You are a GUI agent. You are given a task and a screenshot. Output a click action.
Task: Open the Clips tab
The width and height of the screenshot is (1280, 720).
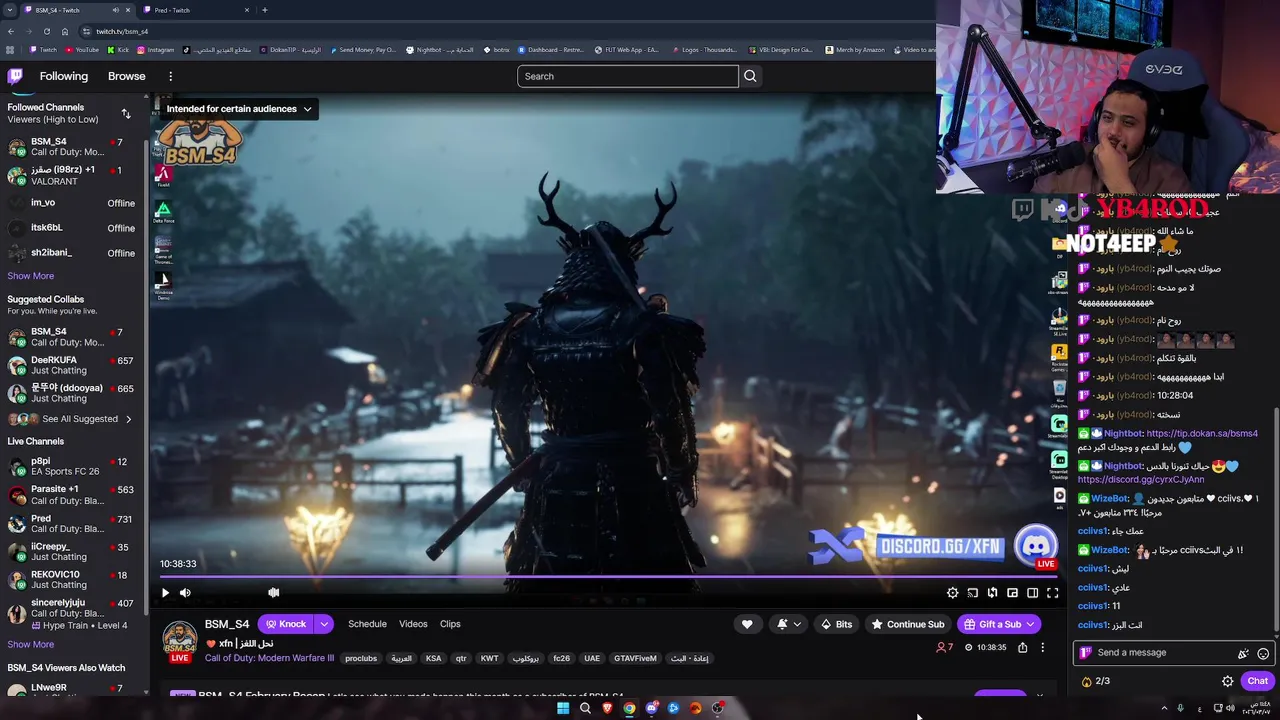[450, 624]
